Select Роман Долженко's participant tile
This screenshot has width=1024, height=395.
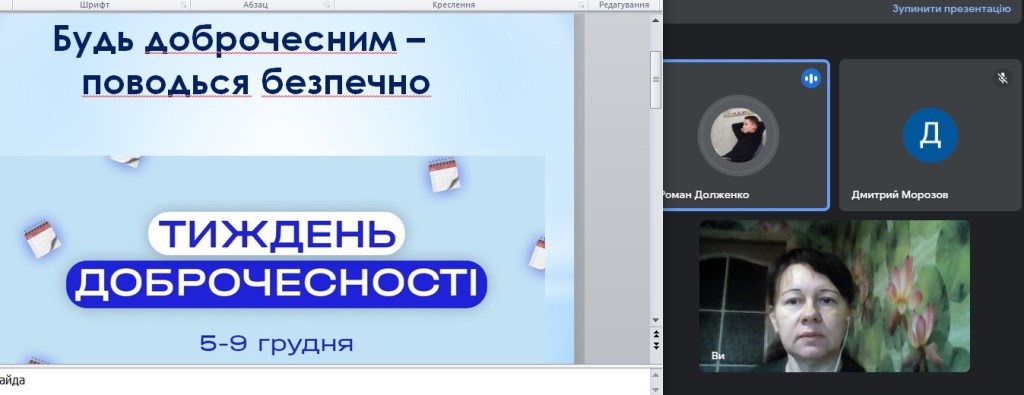tap(746, 135)
